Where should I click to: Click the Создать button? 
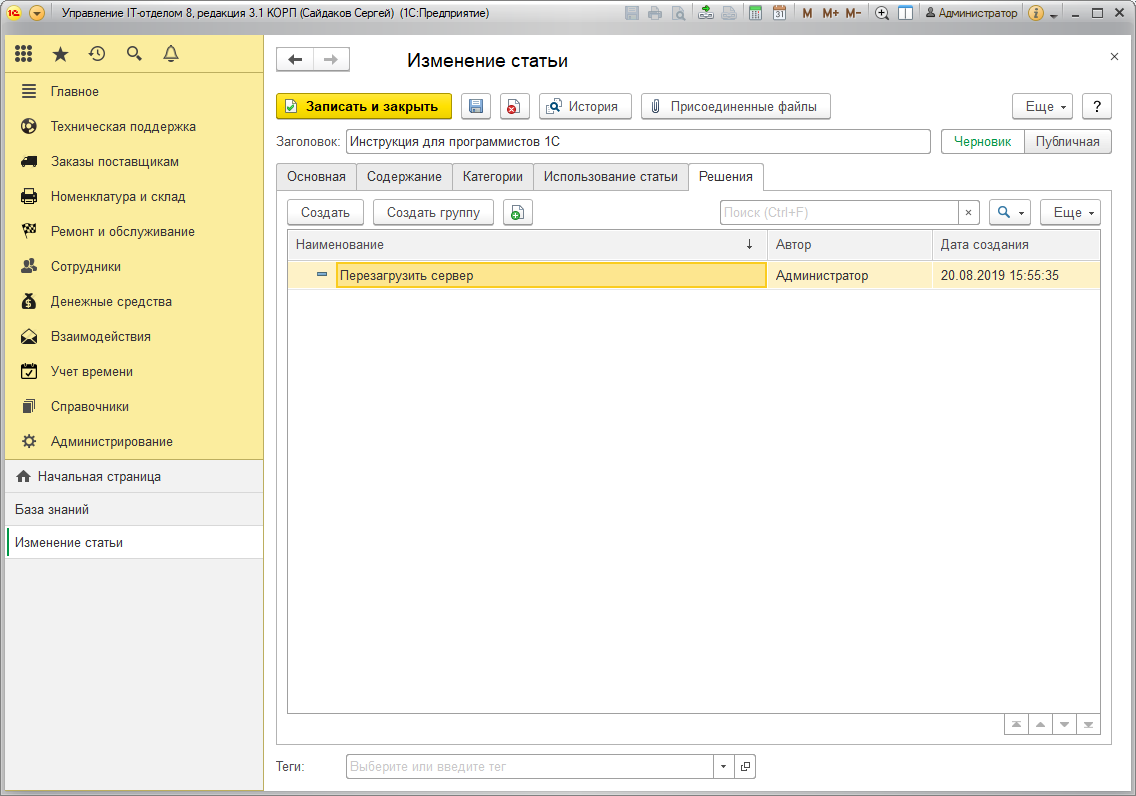[325, 212]
